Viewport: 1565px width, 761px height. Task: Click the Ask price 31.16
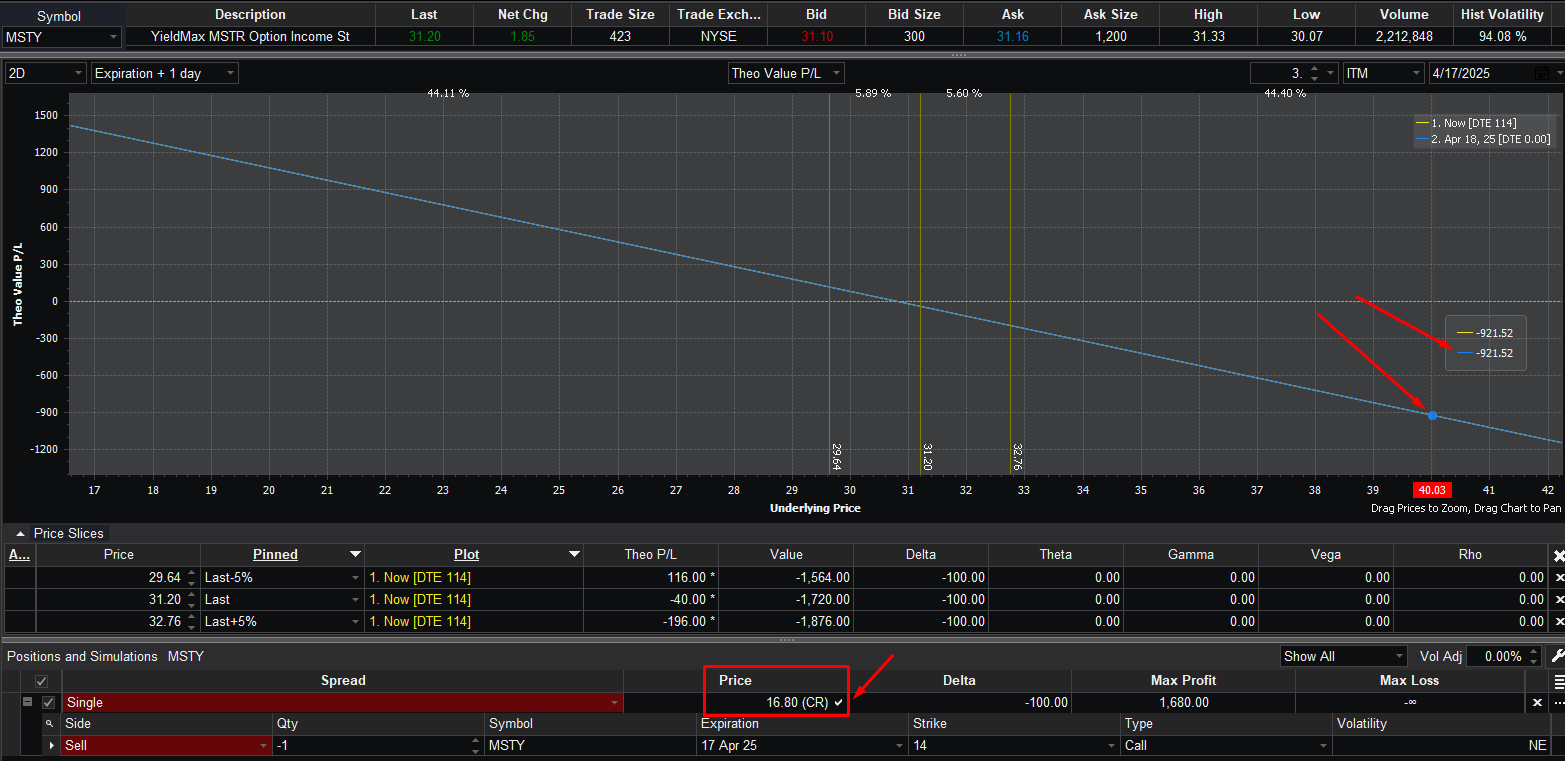click(x=1012, y=37)
